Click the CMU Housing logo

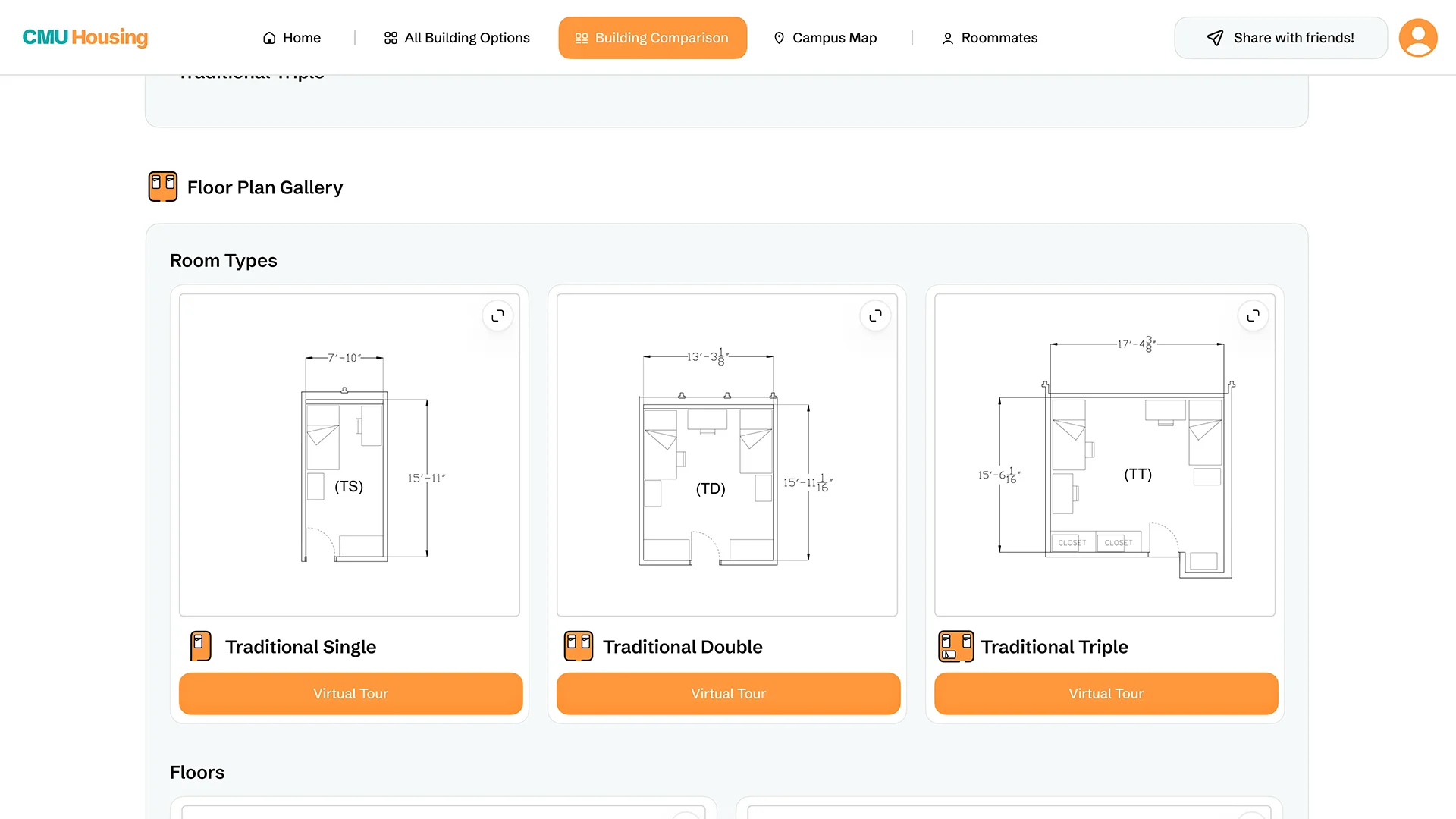click(85, 37)
